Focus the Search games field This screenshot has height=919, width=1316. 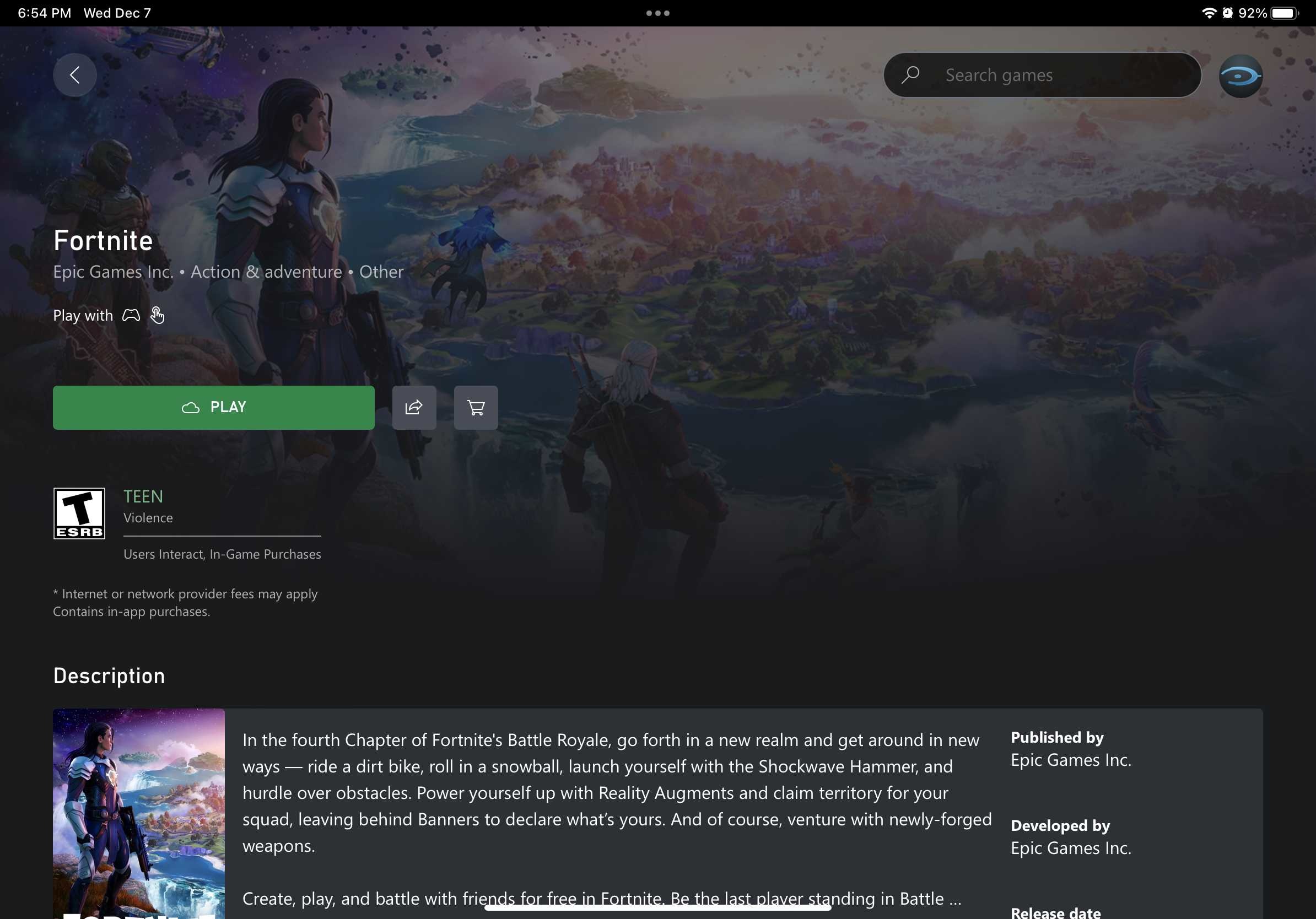pyautogui.click(x=1042, y=75)
